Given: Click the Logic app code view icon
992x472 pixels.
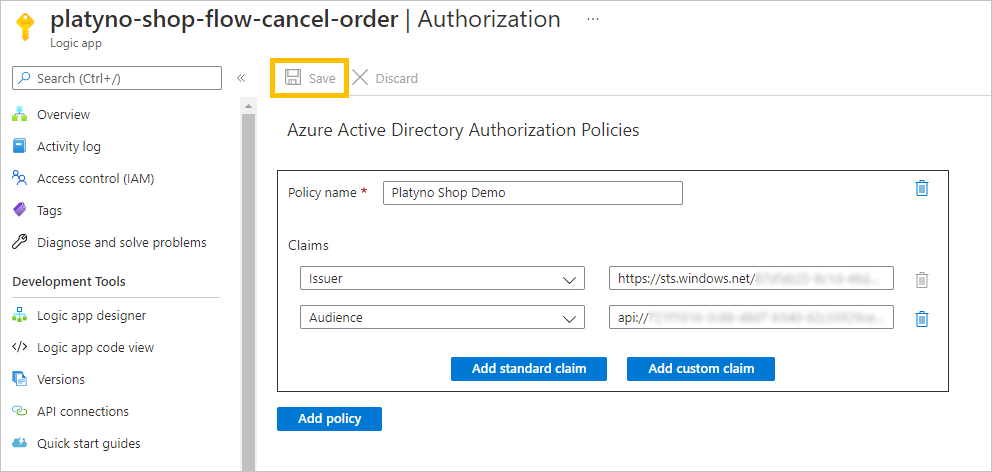Looking at the screenshot, I should tap(20, 347).
